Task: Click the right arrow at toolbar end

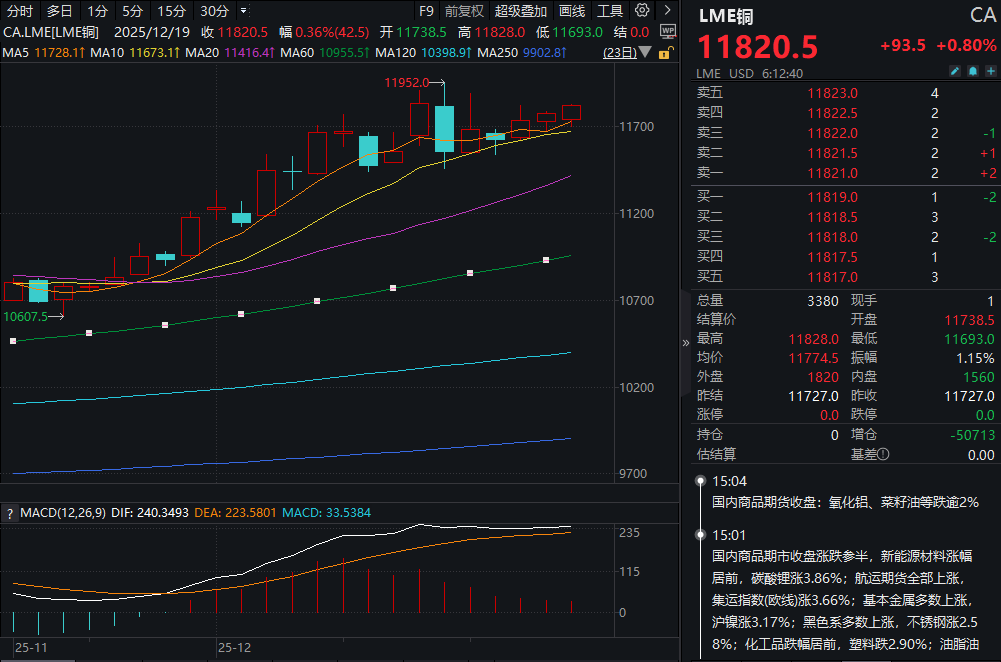Action: click(667, 11)
